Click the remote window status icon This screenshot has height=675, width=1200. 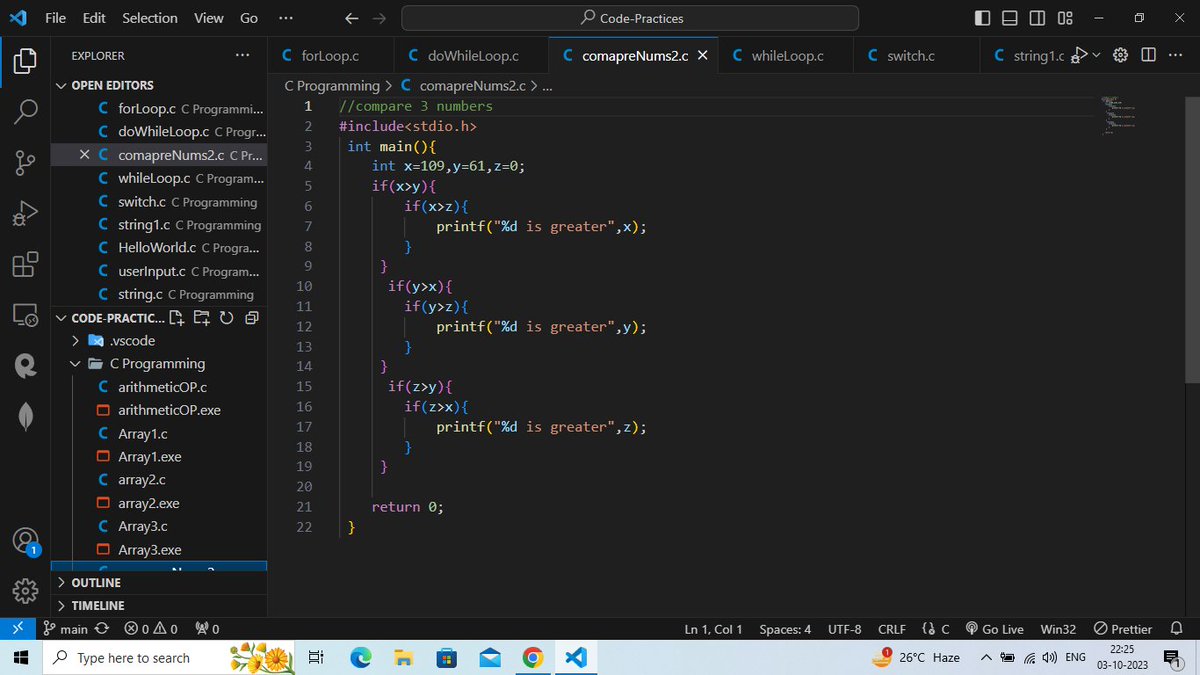coord(16,629)
